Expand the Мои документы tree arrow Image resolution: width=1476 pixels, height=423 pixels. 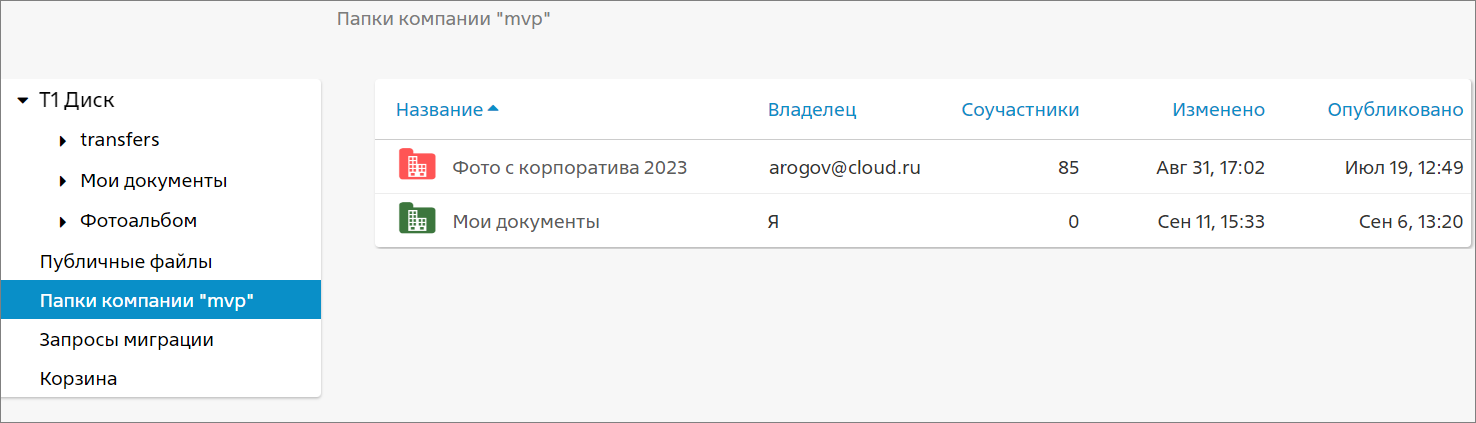pyautogui.click(x=63, y=182)
